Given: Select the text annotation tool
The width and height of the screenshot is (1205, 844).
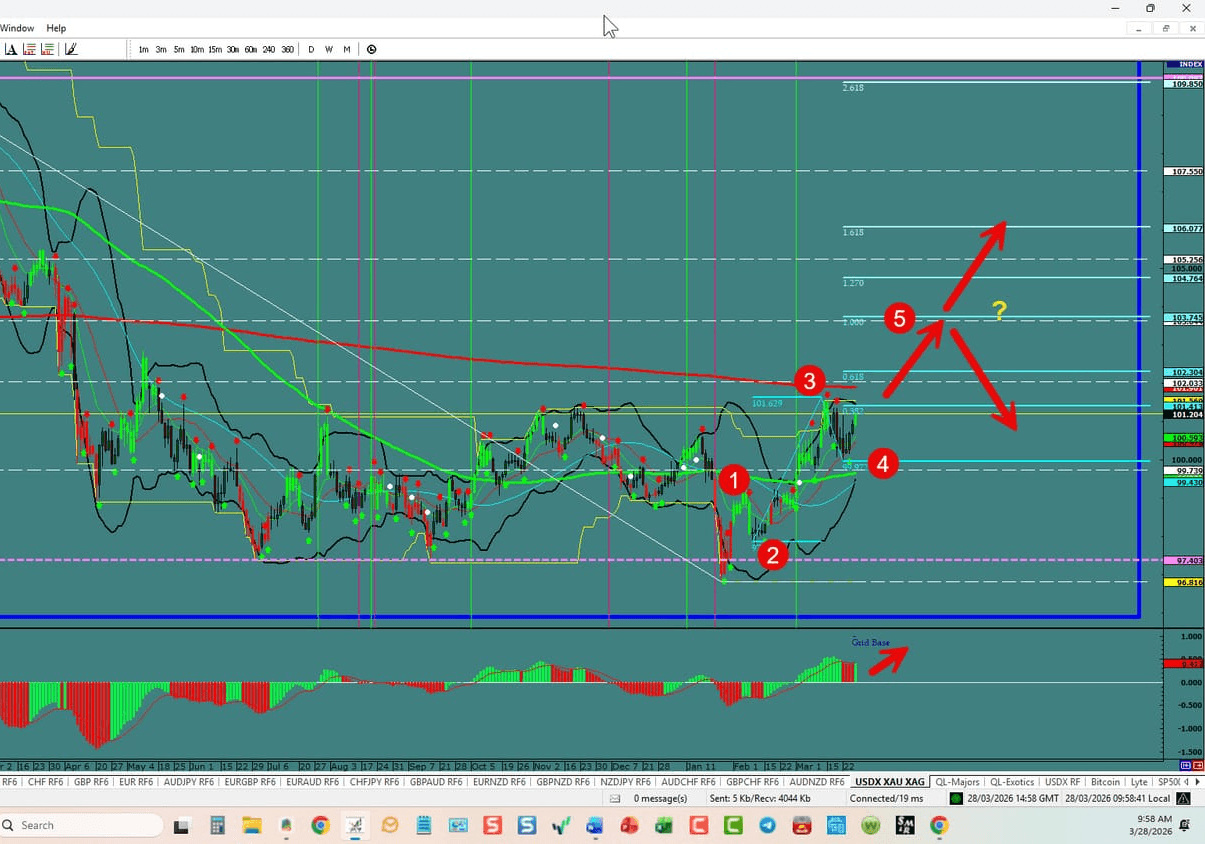Looking at the screenshot, I should point(10,48).
